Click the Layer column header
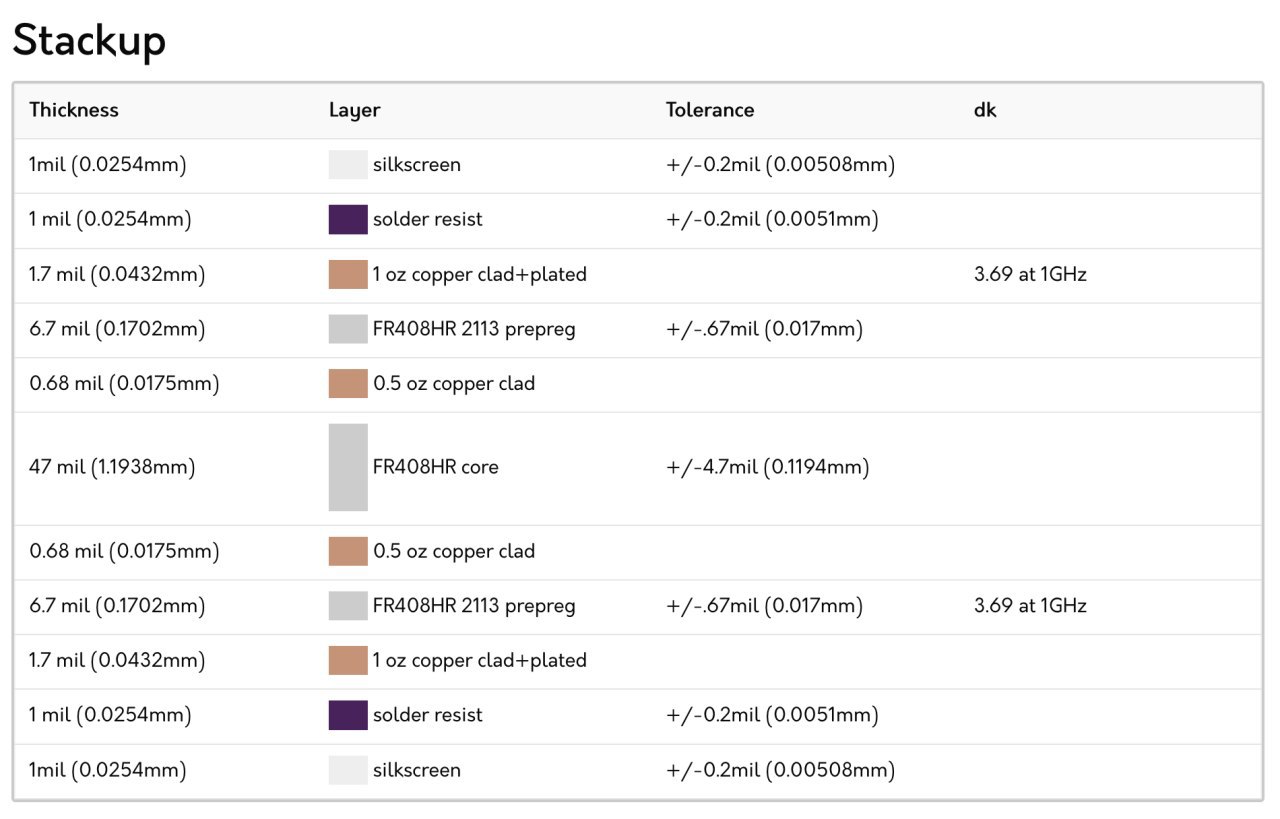Viewport: 1280px width, 819px height. (x=354, y=110)
